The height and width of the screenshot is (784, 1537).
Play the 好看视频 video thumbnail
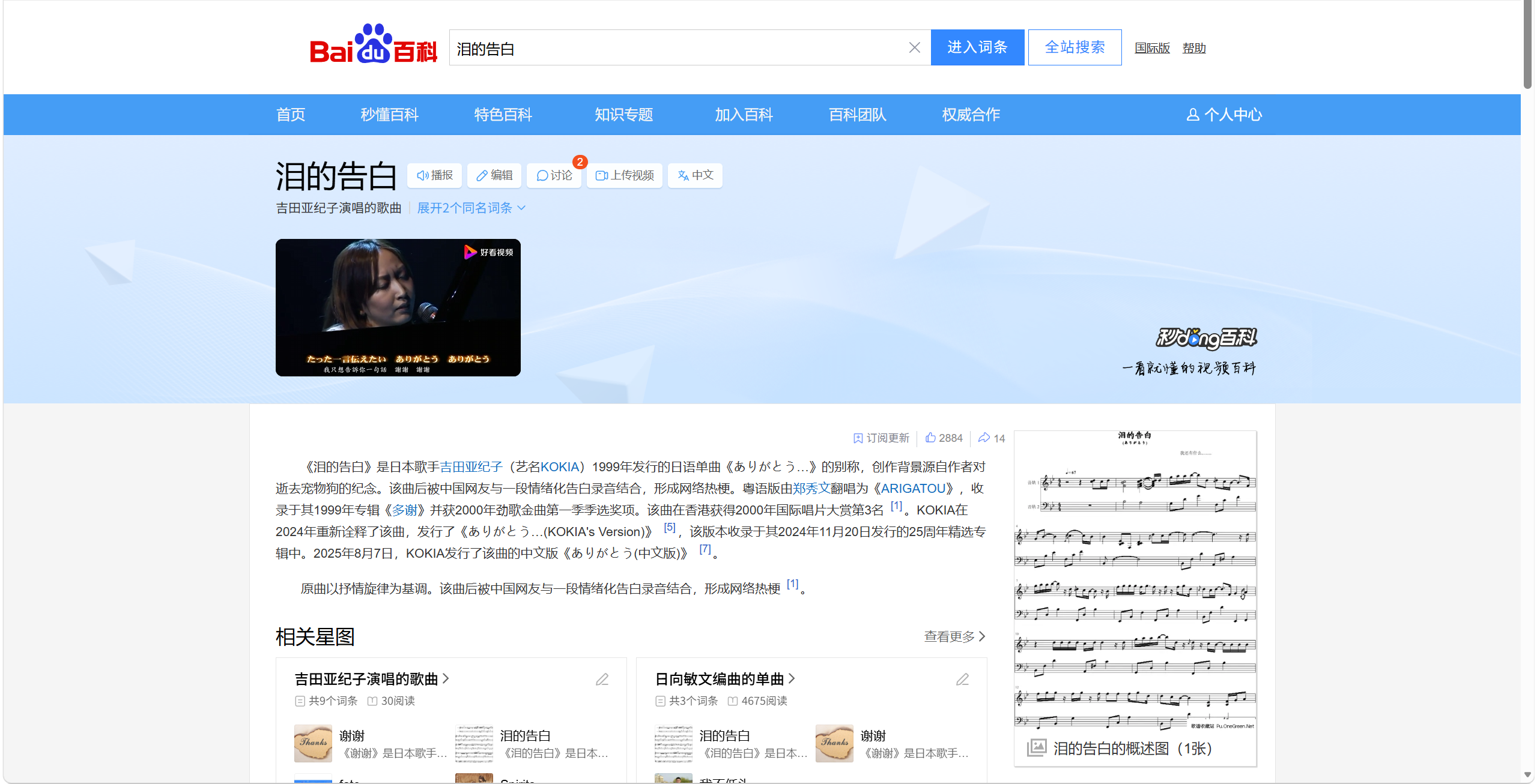point(398,307)
